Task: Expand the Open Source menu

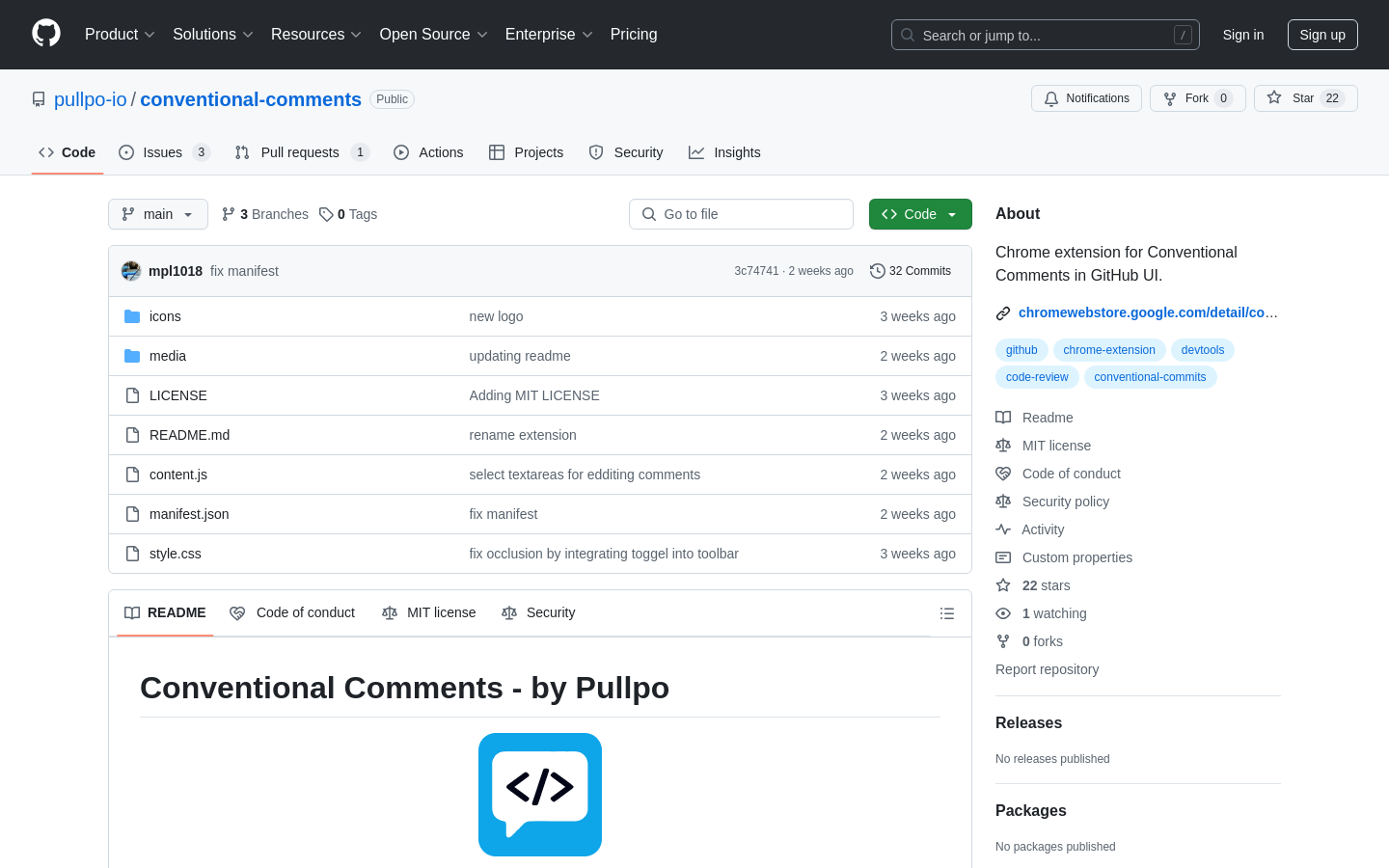Action: pos(433,35)
